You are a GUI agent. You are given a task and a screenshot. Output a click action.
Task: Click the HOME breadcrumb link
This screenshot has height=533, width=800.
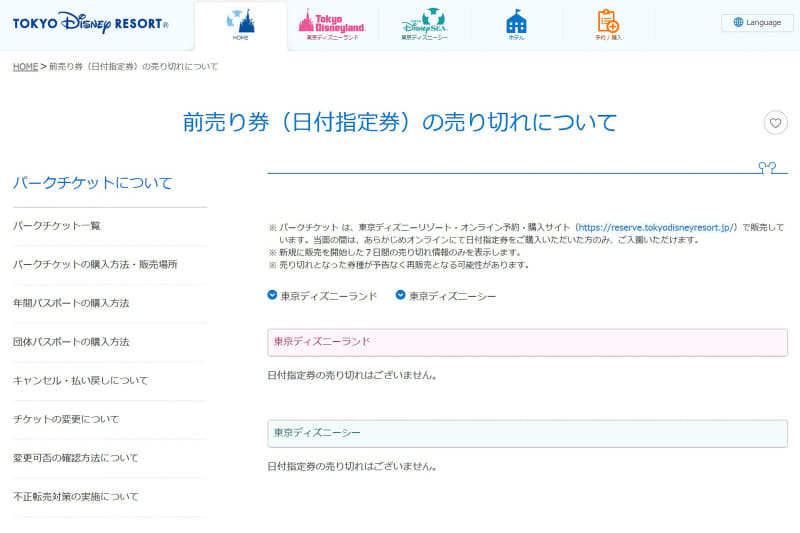coord(26,67)
